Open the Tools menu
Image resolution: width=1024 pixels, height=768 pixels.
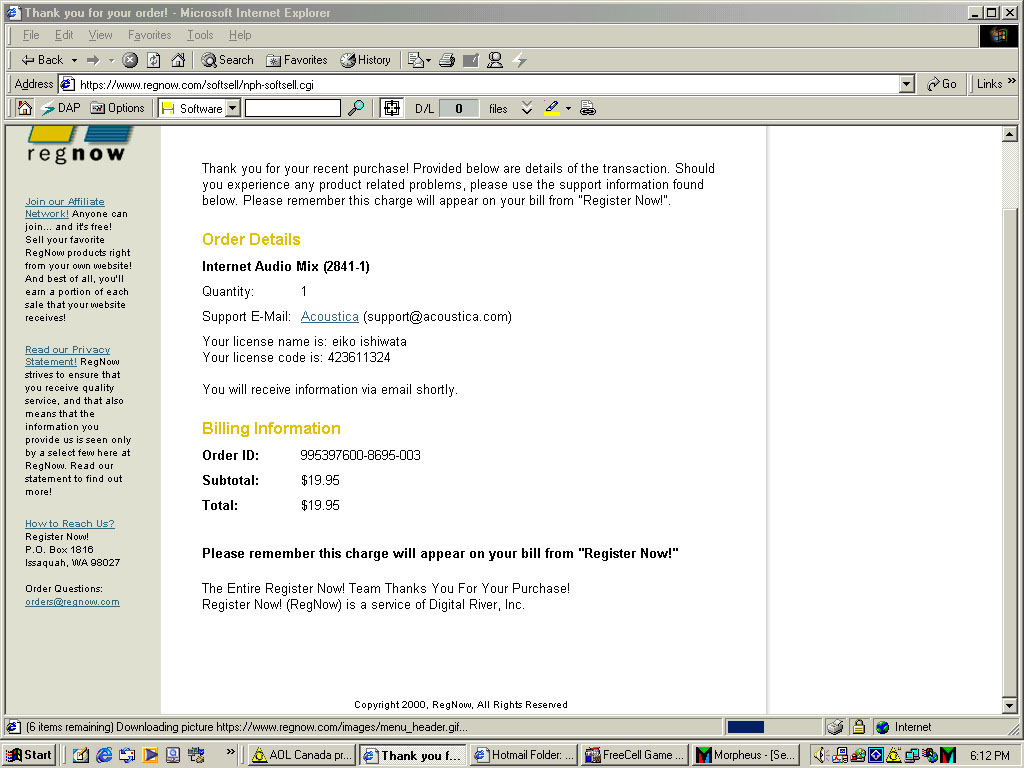coord(200,35)
